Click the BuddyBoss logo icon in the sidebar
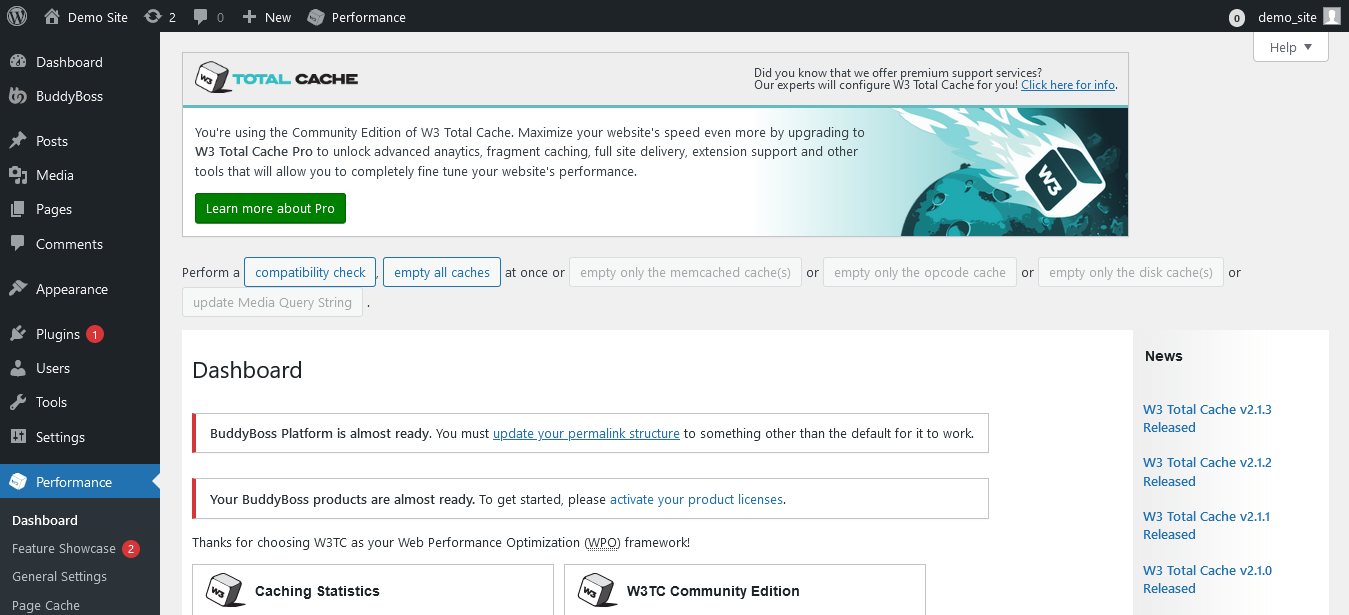Viewport: 1349px width, 615px height. (x=18, y=96)
